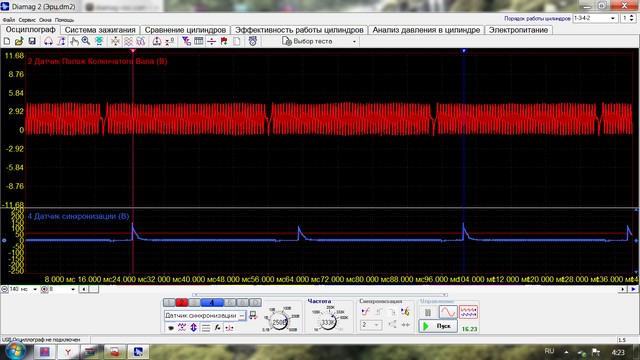Toggle the eye icon below sensor dropdown

point(171,328)
